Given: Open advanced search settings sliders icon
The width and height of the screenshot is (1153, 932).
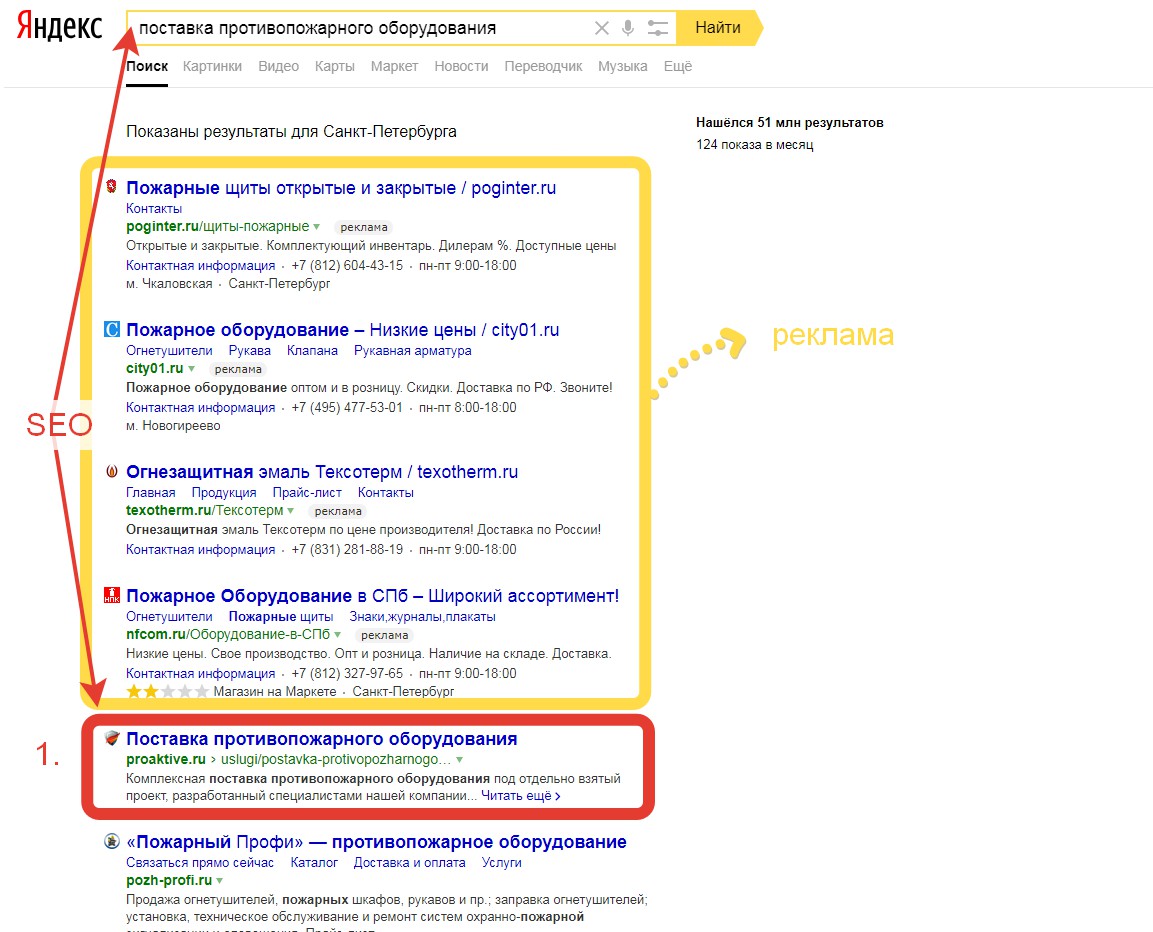Looking at the screenshot, I should pos(657,28).
